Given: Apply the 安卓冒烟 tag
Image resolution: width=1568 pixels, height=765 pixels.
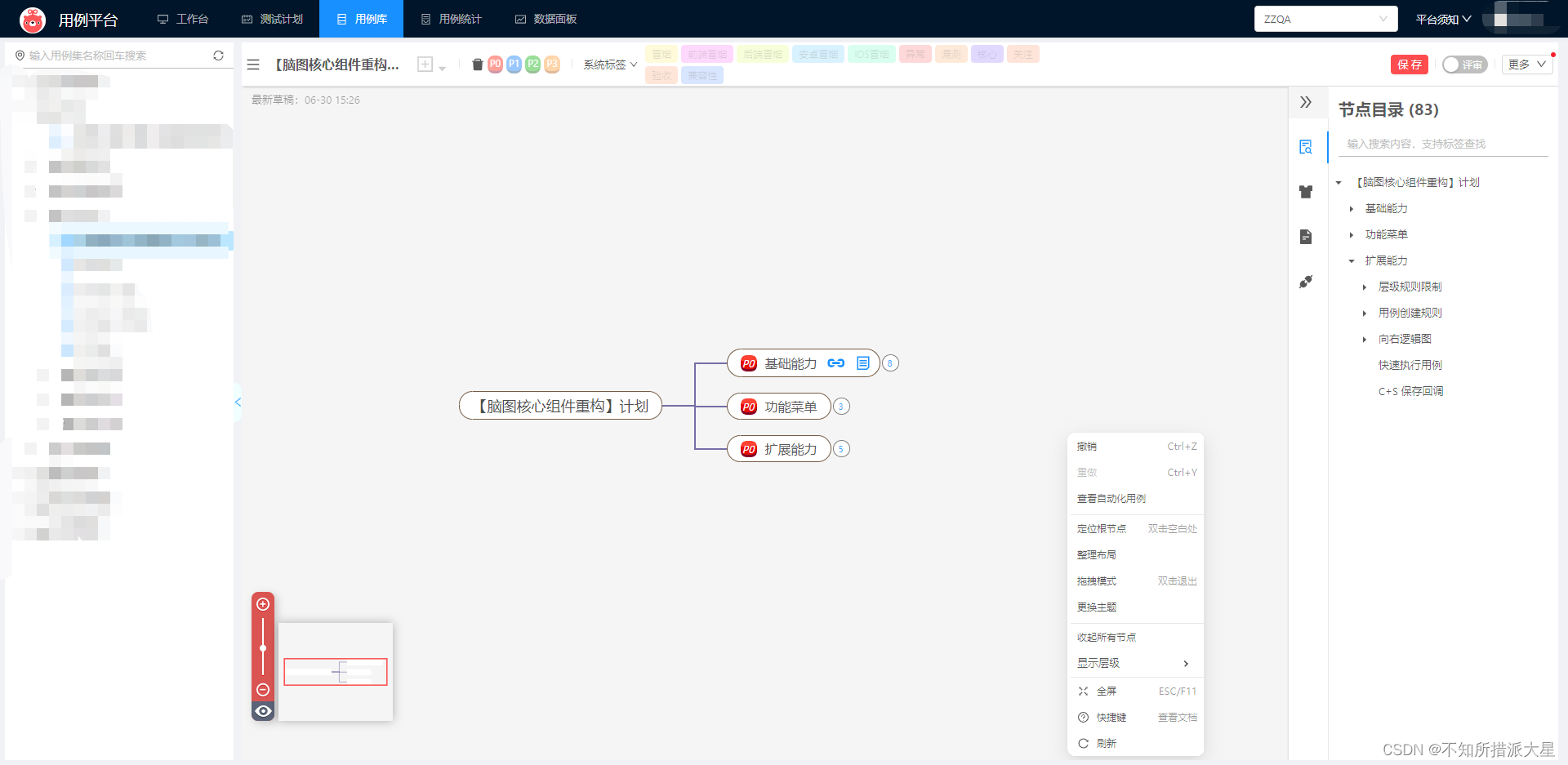Looking at the screenshot, I should [818, 55].
